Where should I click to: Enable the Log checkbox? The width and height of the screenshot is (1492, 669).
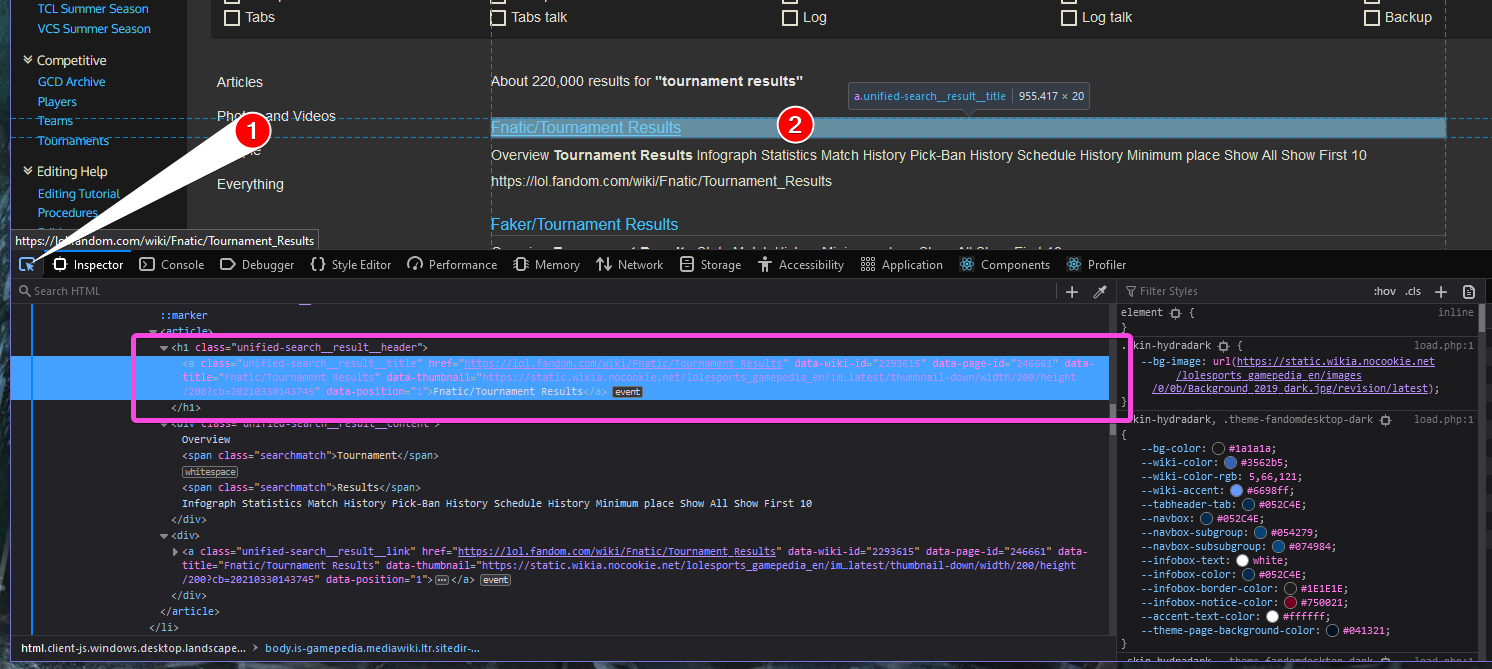point(790,17)
